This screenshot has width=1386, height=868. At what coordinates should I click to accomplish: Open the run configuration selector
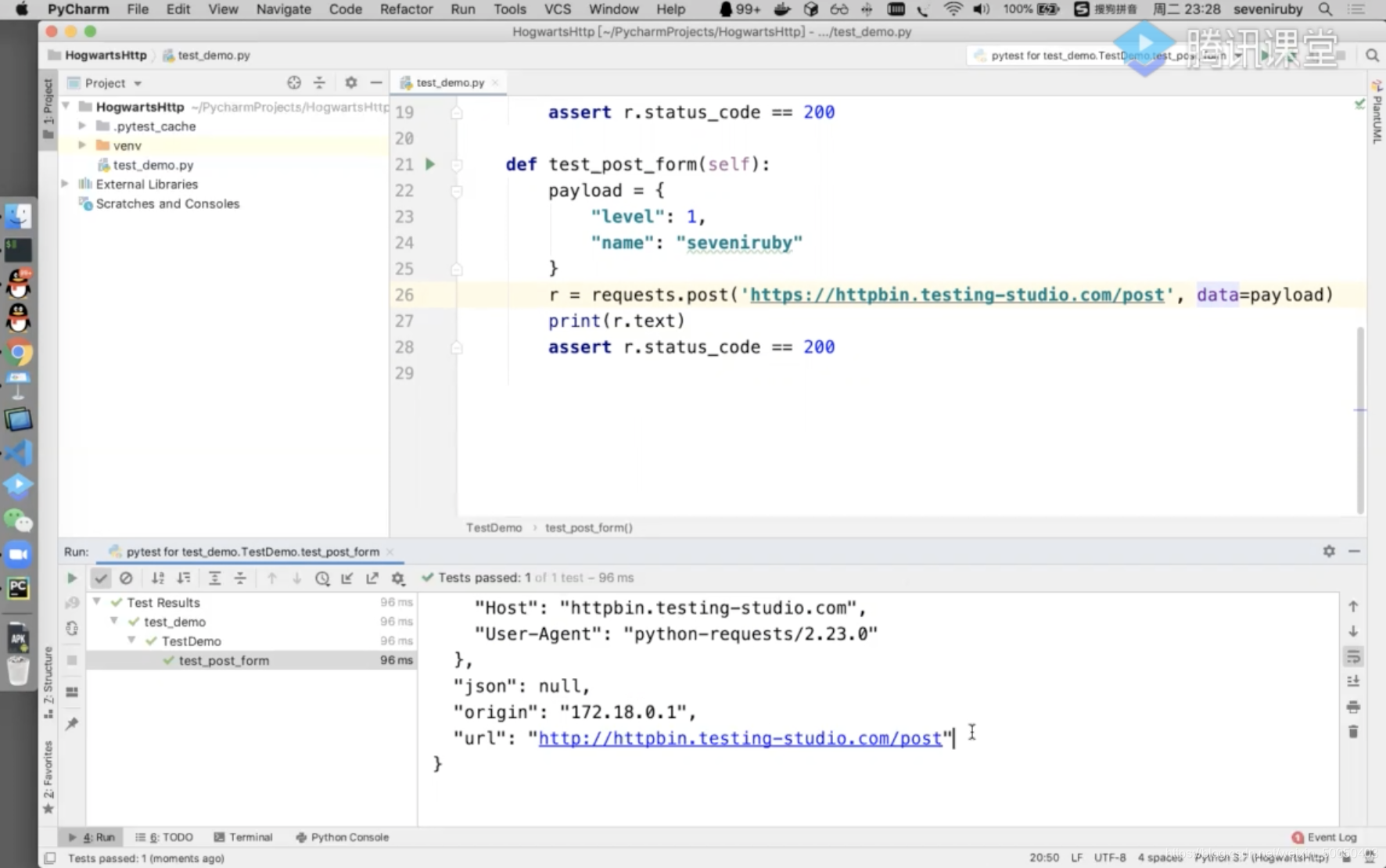[x=1107, y=56]
